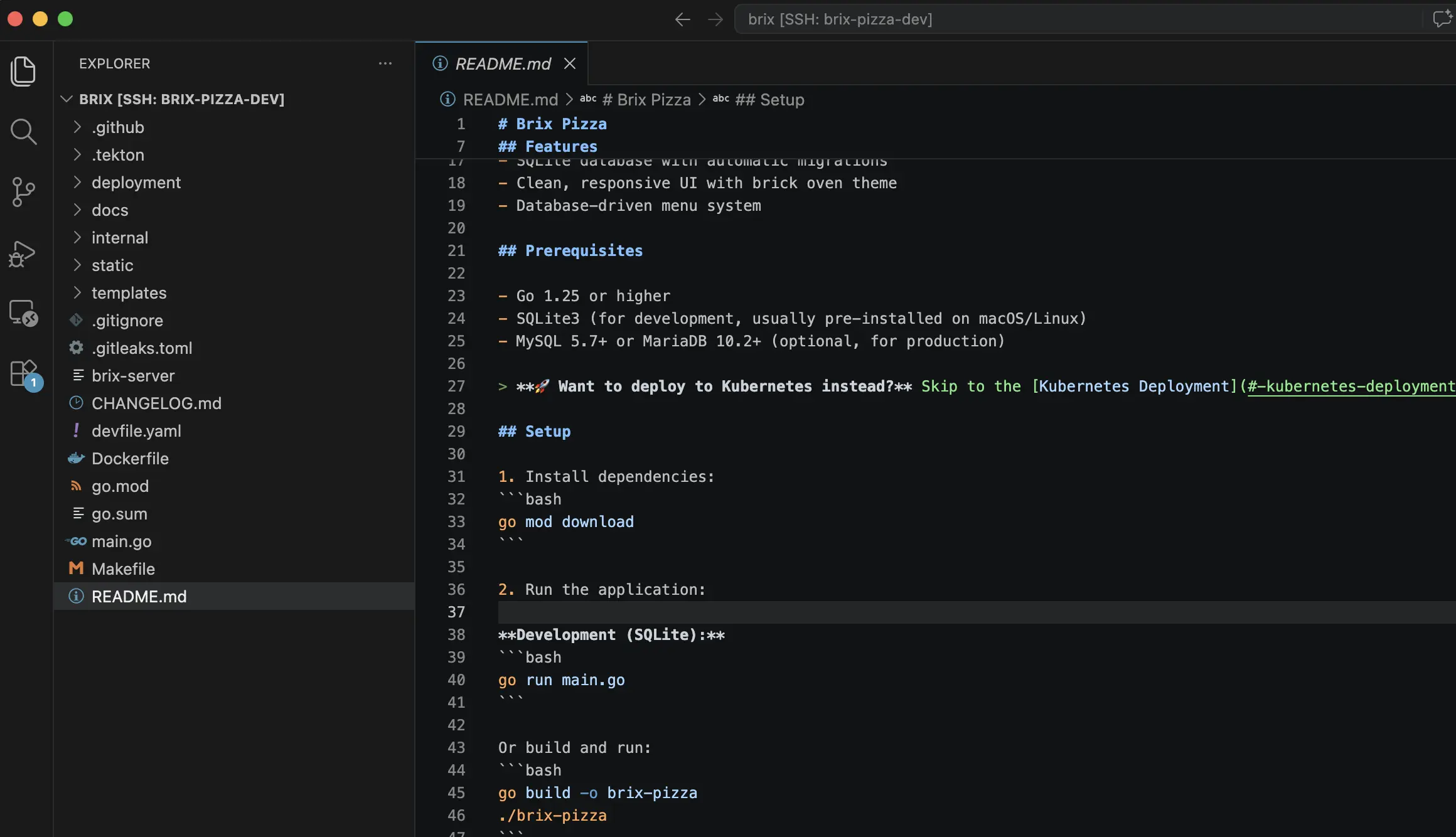Open Makefile in explorer
Screen dimensions: 1456x837
[x=123, y=569]
